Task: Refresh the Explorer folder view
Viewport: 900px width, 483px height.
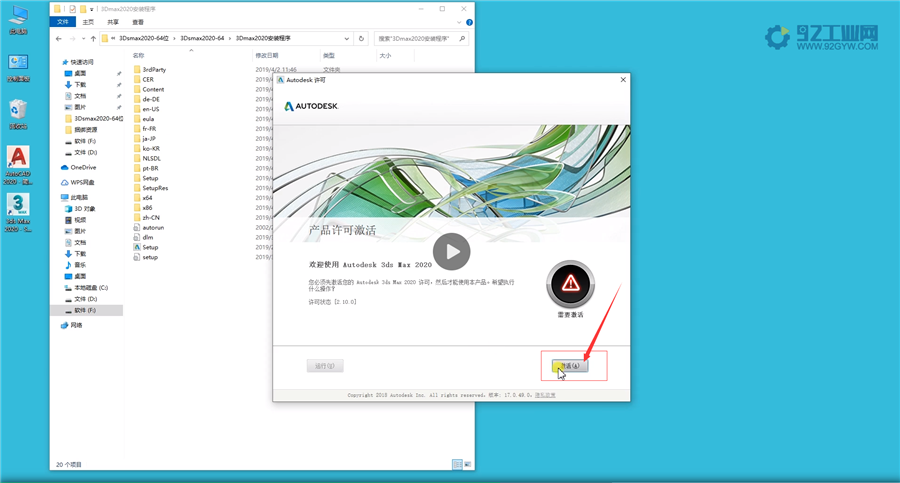Action: click(361, 38)
